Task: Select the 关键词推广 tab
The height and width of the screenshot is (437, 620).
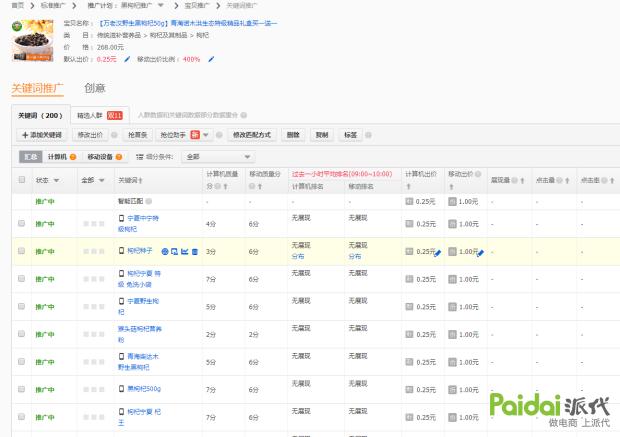Action: pyautogui.click(x=37, y=88)
